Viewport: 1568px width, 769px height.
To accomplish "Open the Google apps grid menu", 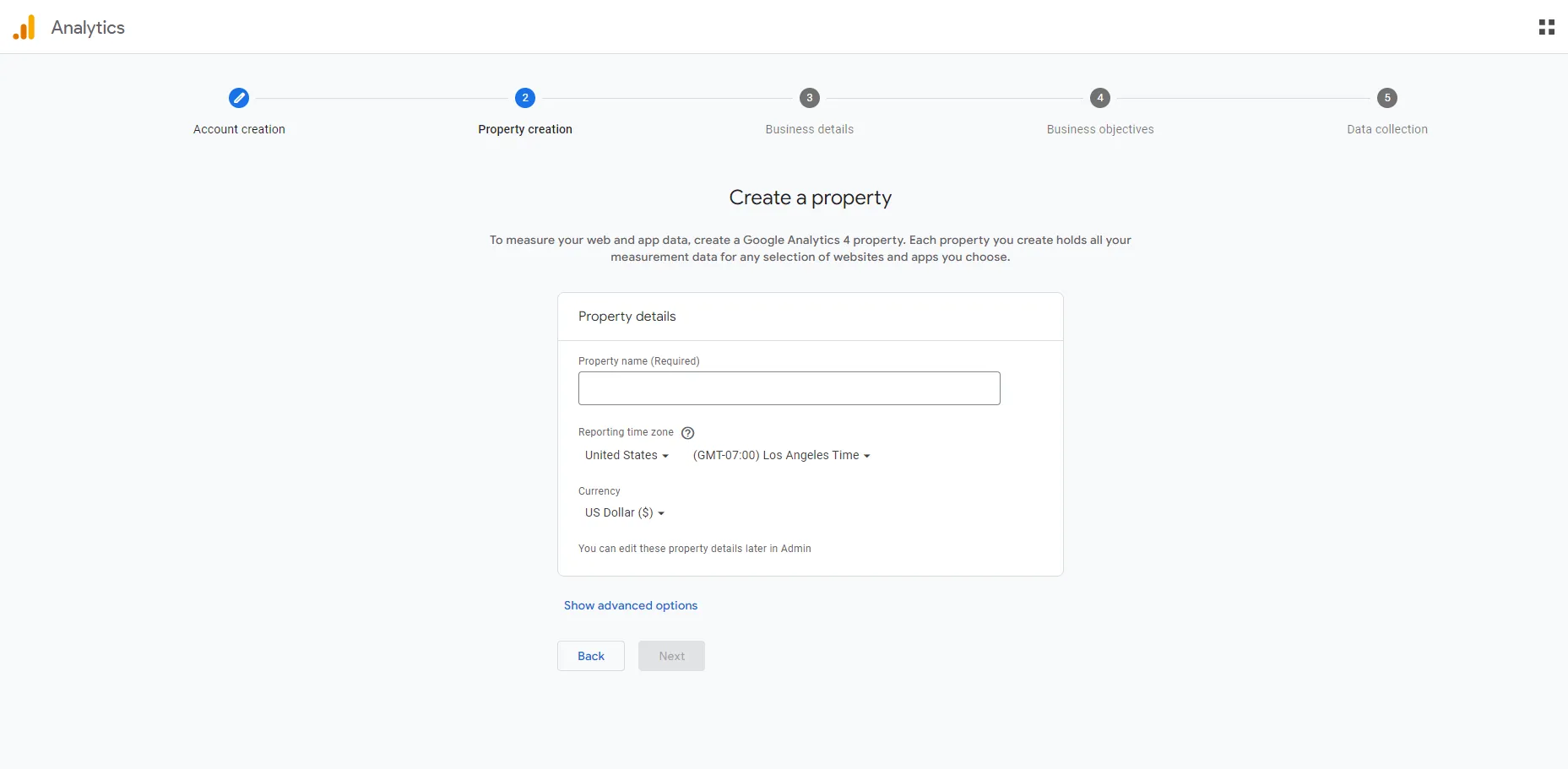I will [1547, 26].
